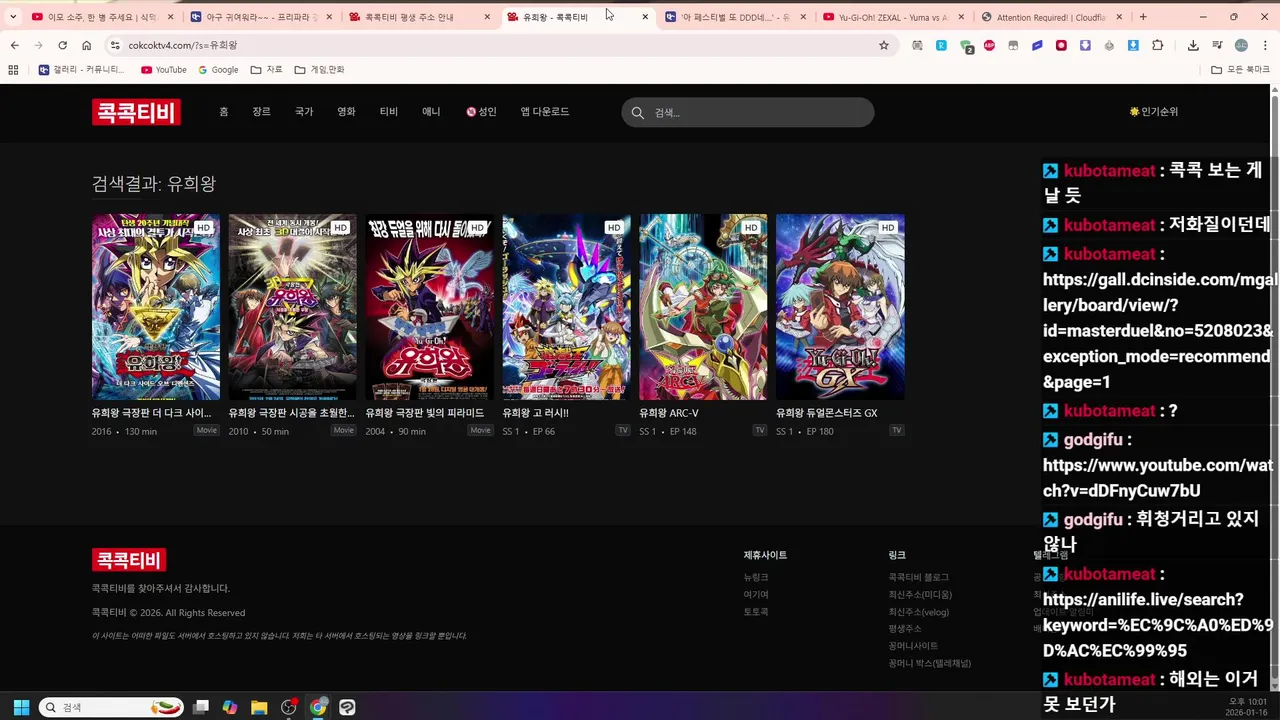Open media controls icon in Chrome toolbar
Viewport: 1280px width, 720px height.
1217,45
